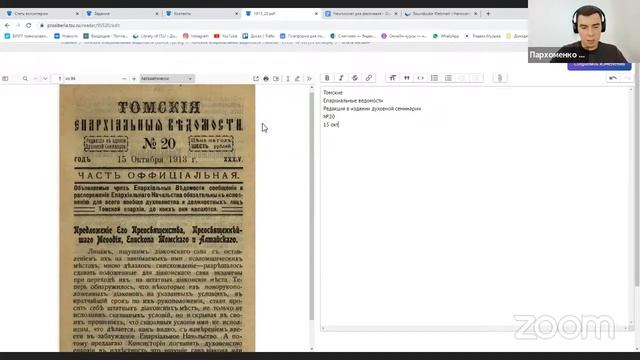The width and height of the screenshot is (640, 360).
Task: Click the attachment paperclip icon
Action: pyautogui.click(x=500, y=78)
